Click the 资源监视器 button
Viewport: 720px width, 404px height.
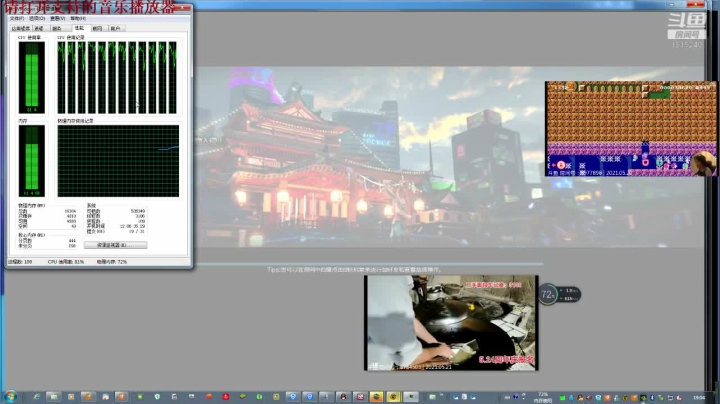coord(115,245)
